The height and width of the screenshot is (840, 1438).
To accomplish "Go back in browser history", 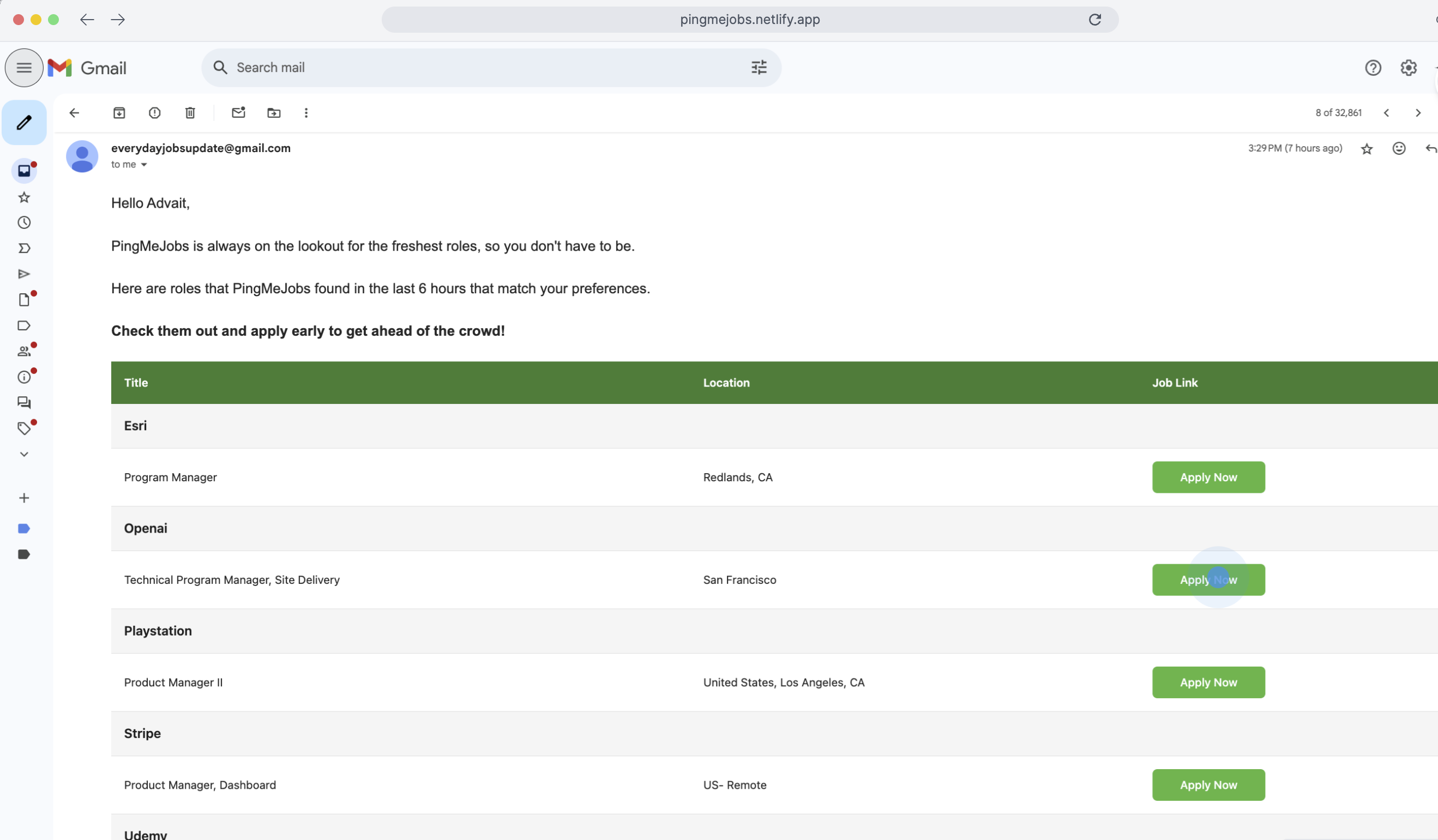I will 87,20.
